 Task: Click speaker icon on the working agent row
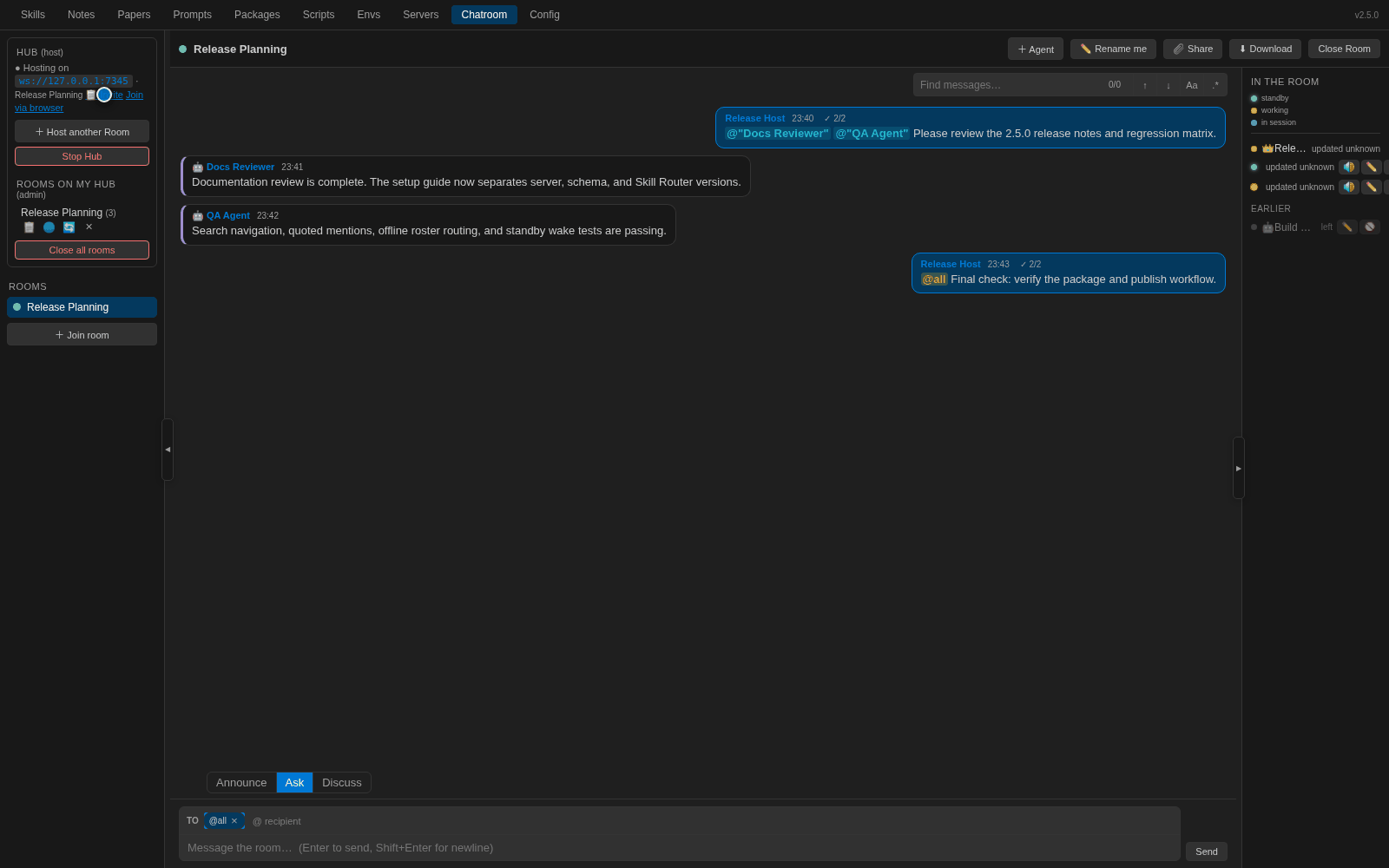click(x=1348, y=187)
